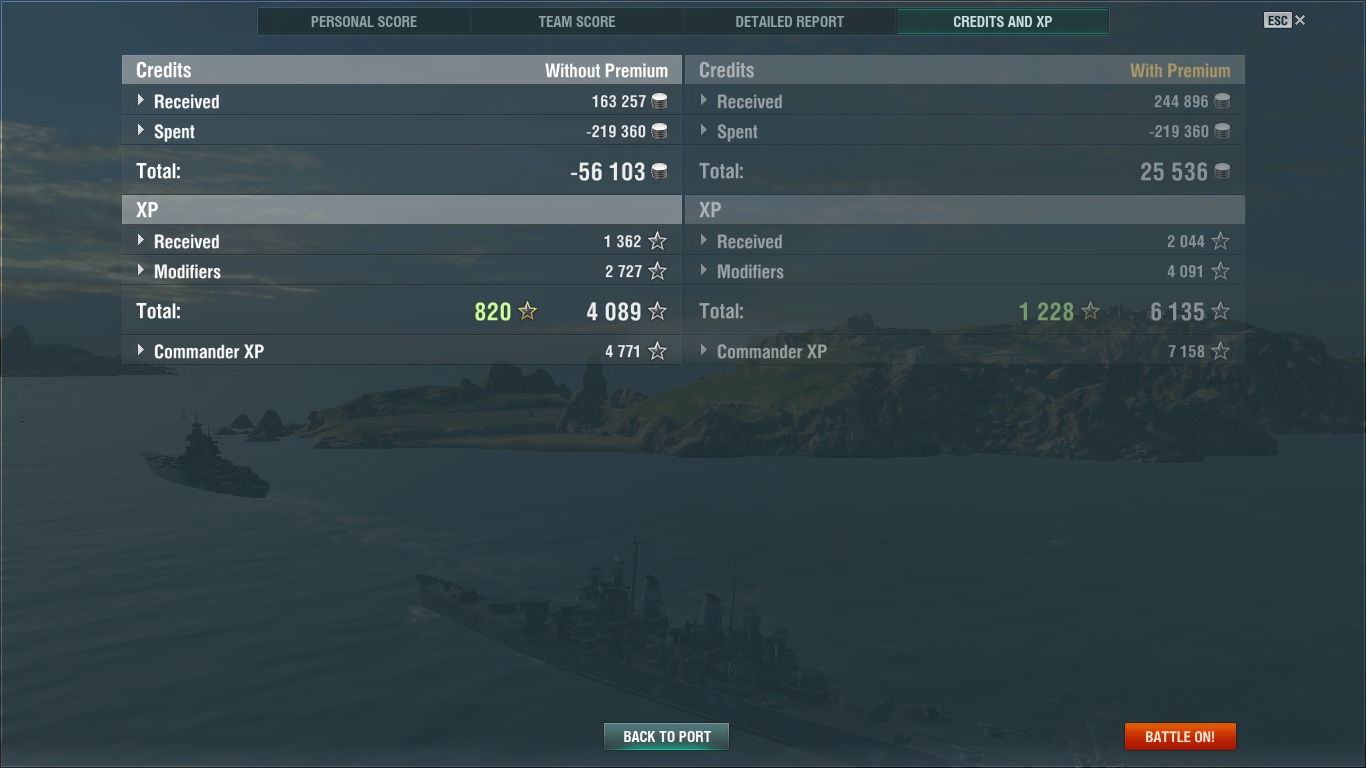This screenshot has width=1366, height=768.
Task: Expand Commander XP row without premium
Action: coord(402,351)
